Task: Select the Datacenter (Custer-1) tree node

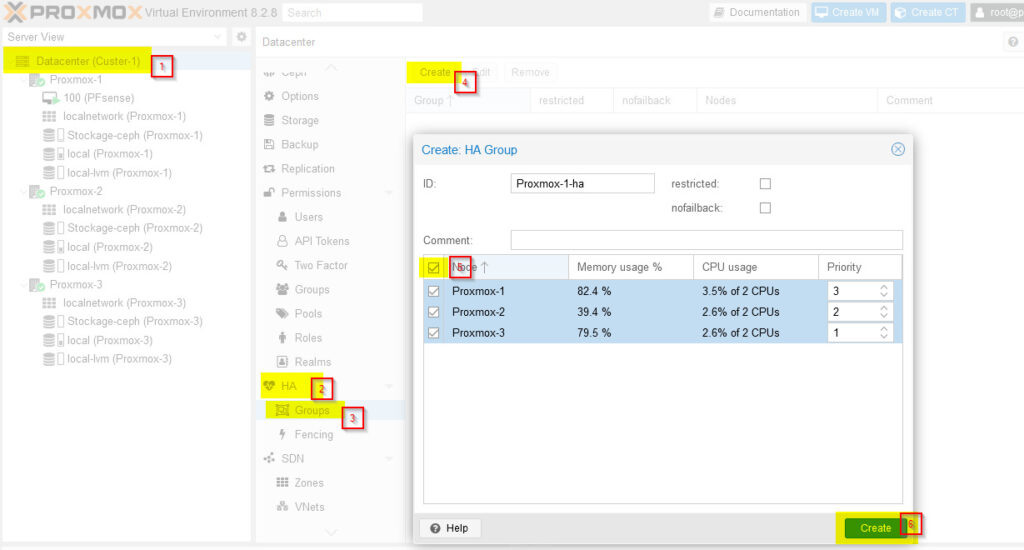Action: [x=88, y=61]
